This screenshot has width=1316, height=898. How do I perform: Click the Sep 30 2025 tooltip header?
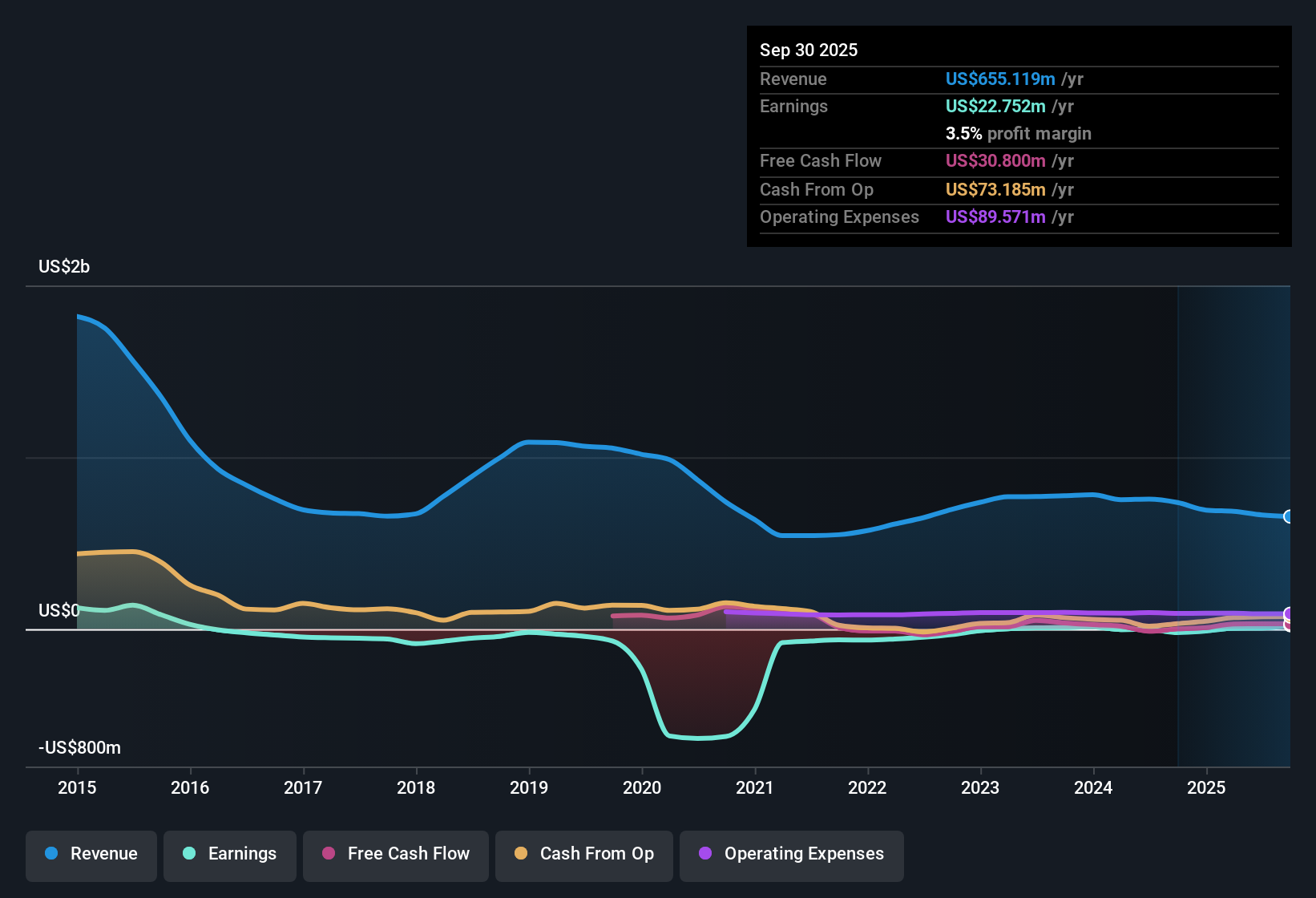tap(809, 50)
